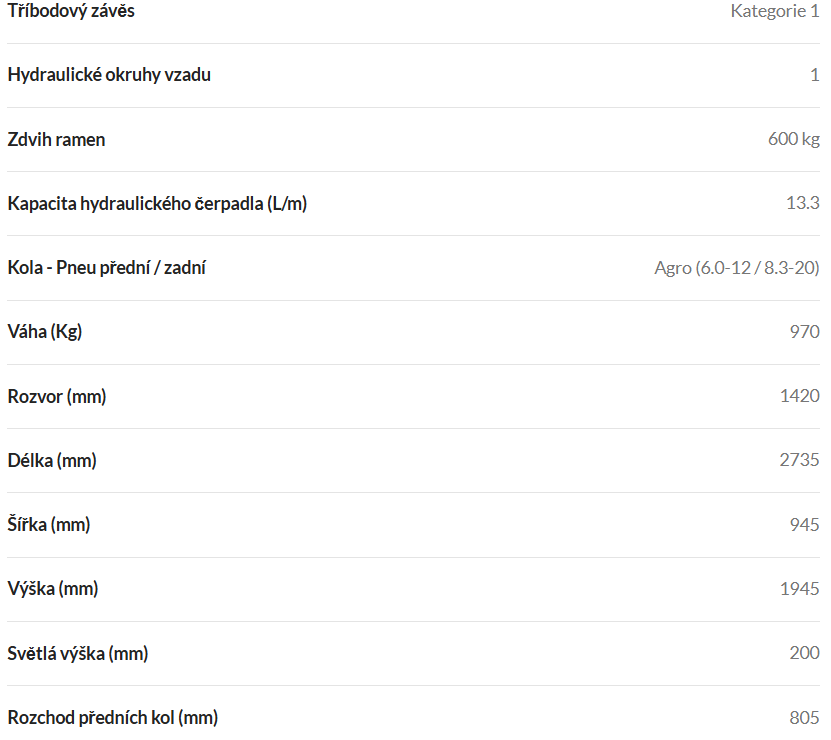Click the Délka (mm) label

(x=52, y=461)
